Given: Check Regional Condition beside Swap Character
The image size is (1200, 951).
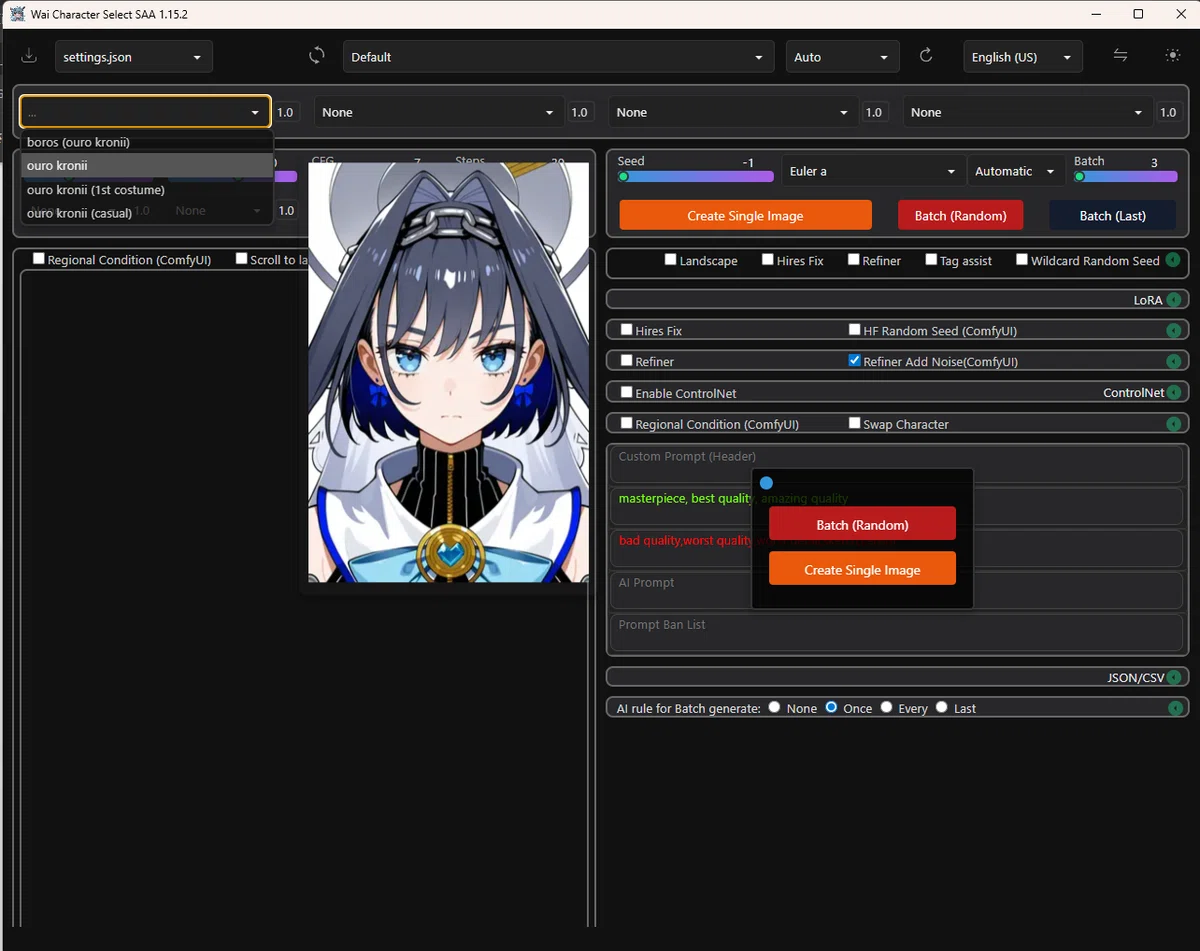Looking at the screenshot, I should click(x=627, y=423).
